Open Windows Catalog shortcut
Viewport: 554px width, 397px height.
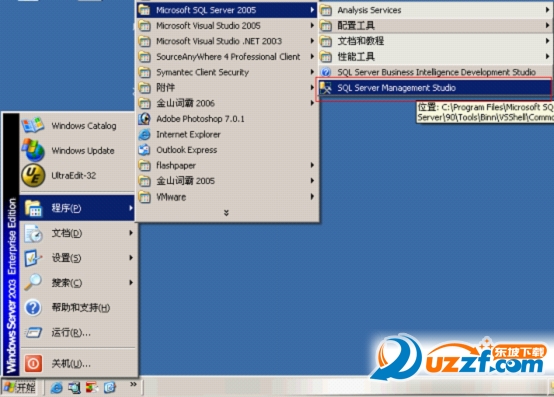tap(77, 125)
